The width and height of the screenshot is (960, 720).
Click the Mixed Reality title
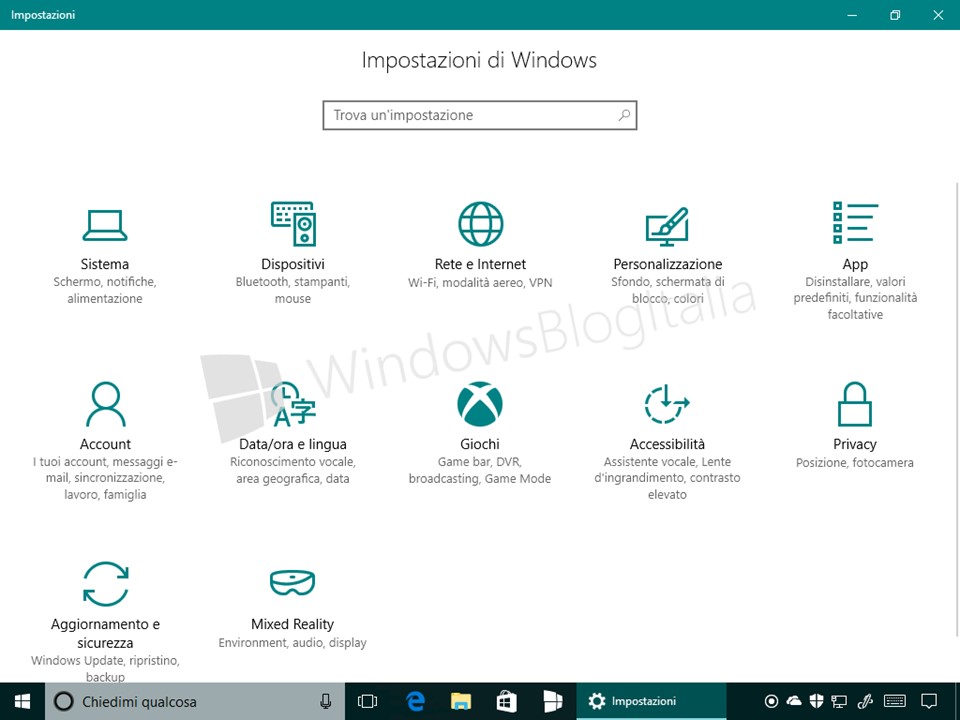pos(293,624)
